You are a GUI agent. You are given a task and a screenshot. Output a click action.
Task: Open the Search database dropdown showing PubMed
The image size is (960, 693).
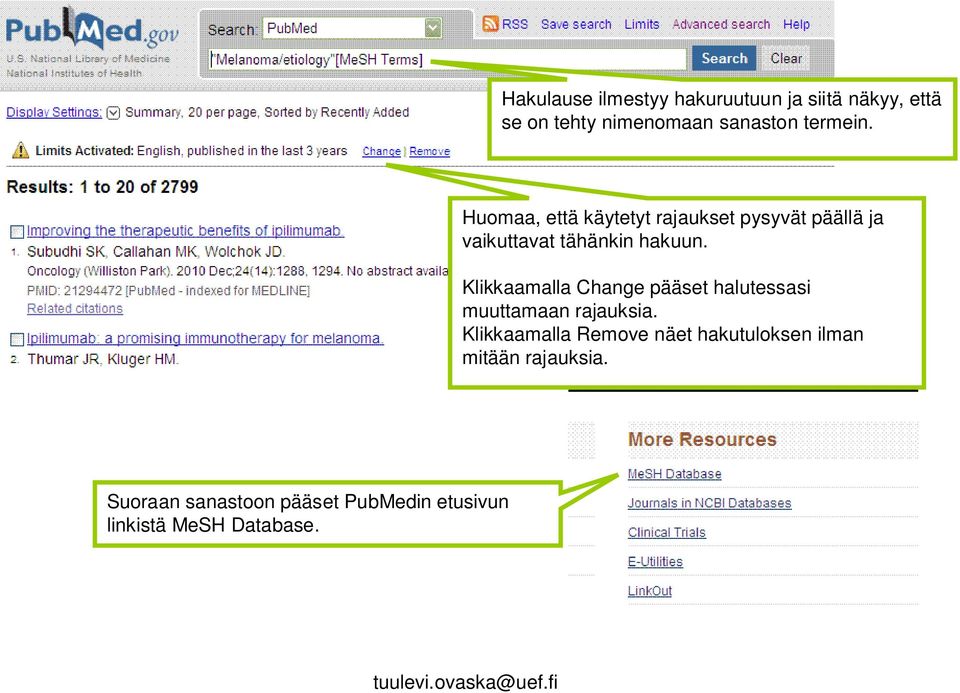coord(352,28)
